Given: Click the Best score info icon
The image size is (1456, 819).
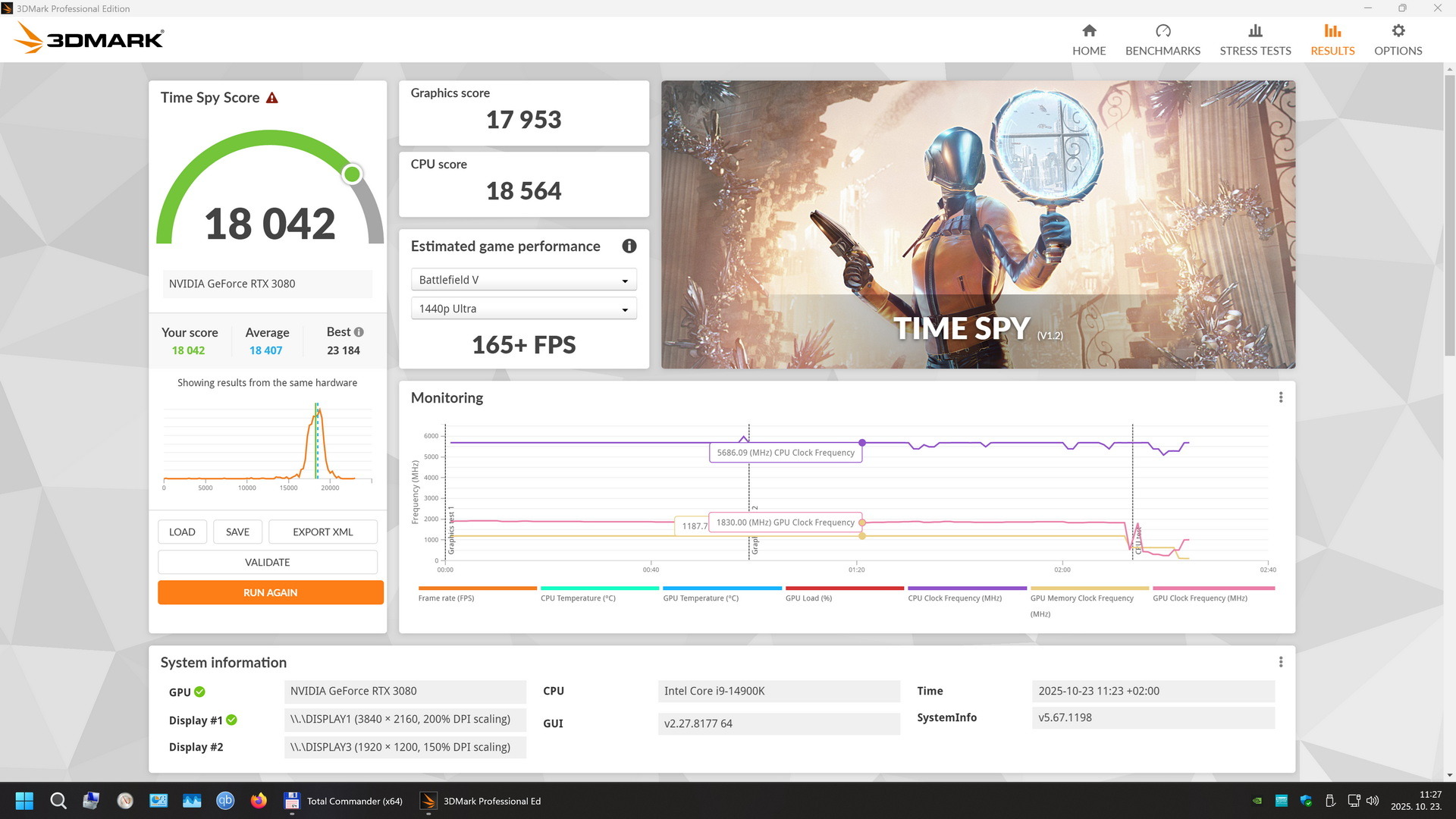Looking at the screenshot, I should 359,332.
